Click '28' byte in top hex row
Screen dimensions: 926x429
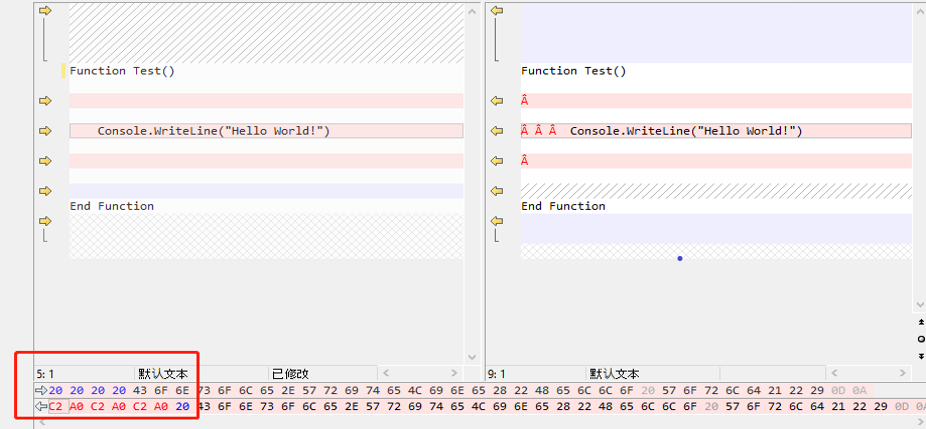point(500,391)
